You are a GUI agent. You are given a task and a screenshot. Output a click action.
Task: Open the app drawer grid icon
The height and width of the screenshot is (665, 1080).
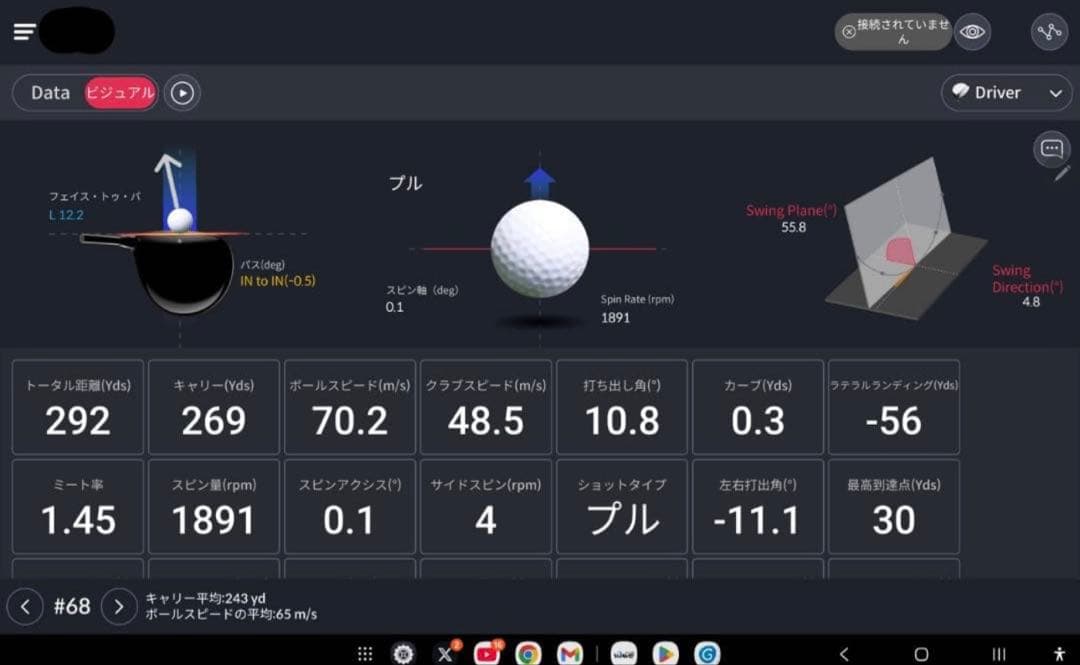click(365, 653)
